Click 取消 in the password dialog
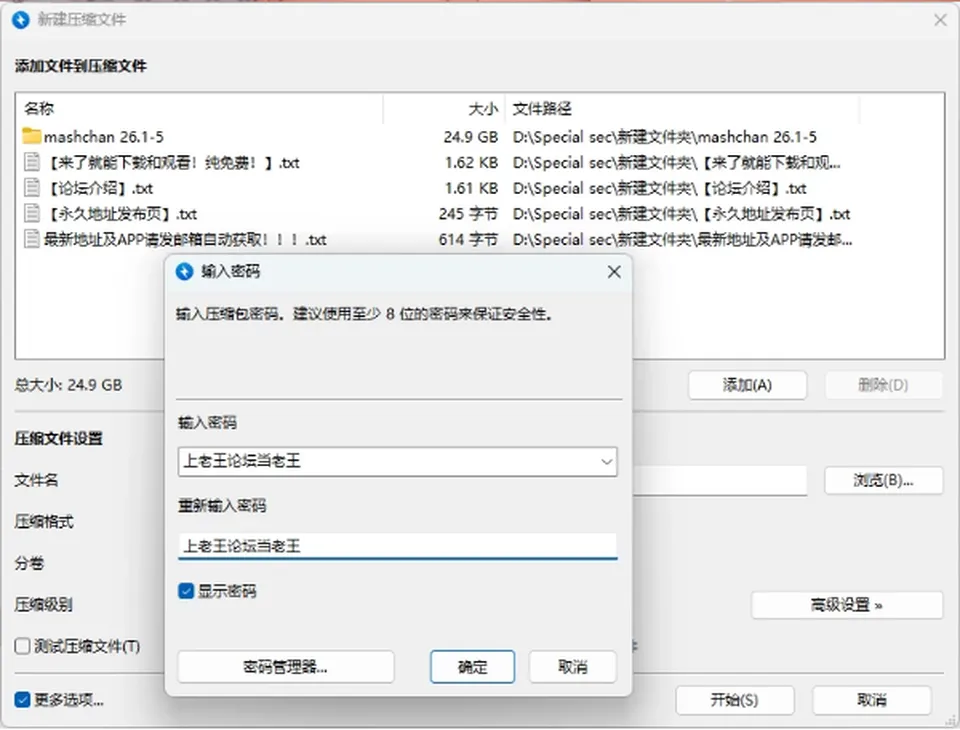 click(572, 667)
